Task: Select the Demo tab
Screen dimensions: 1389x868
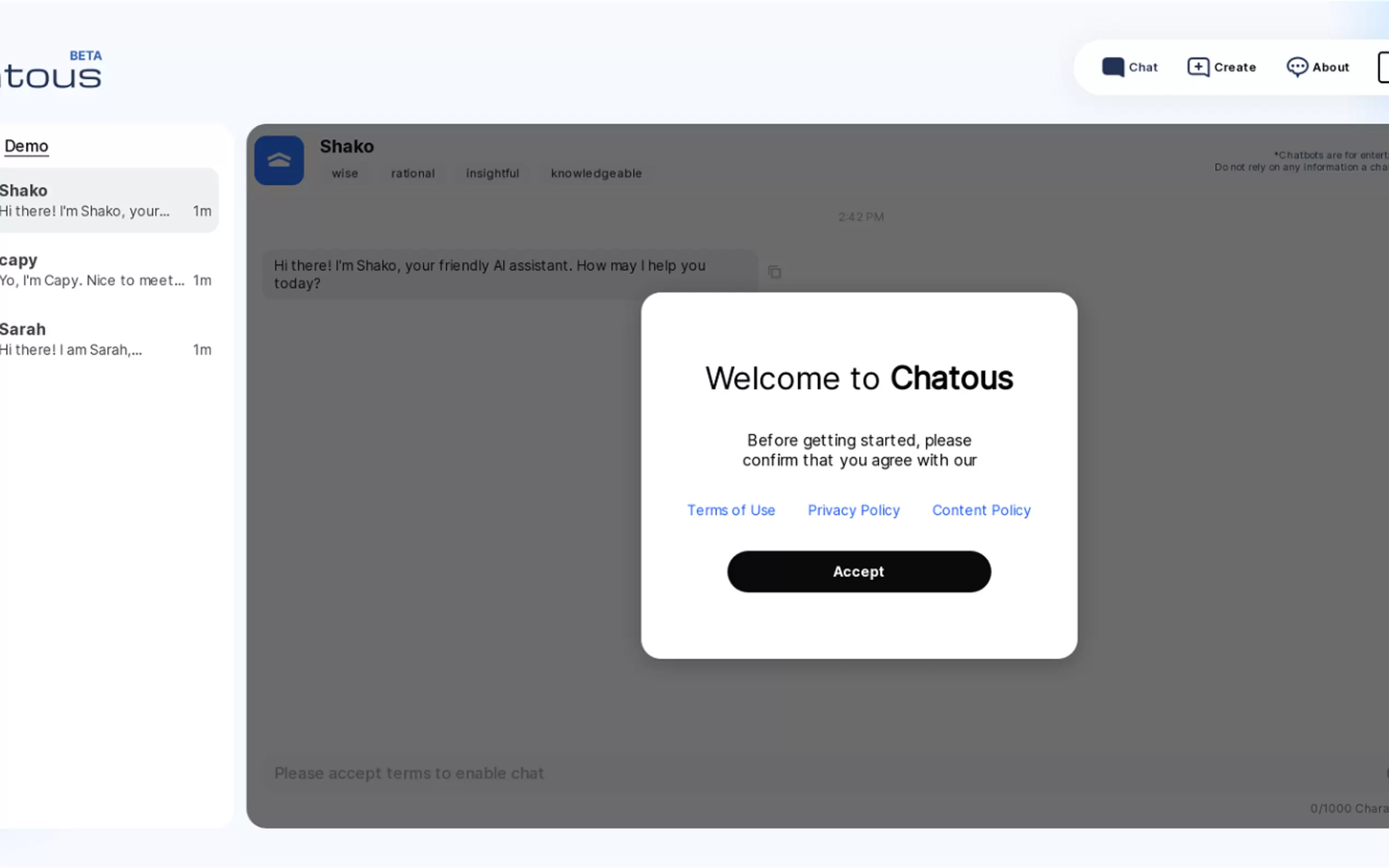Action: coord(26,146)
